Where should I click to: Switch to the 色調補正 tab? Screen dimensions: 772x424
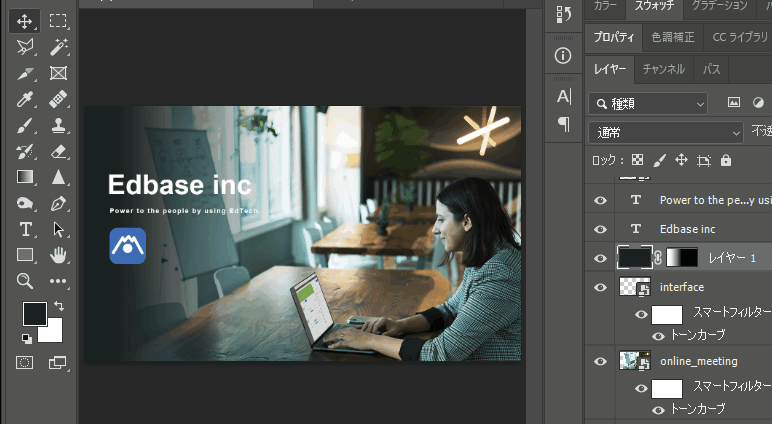pos(673,37)
